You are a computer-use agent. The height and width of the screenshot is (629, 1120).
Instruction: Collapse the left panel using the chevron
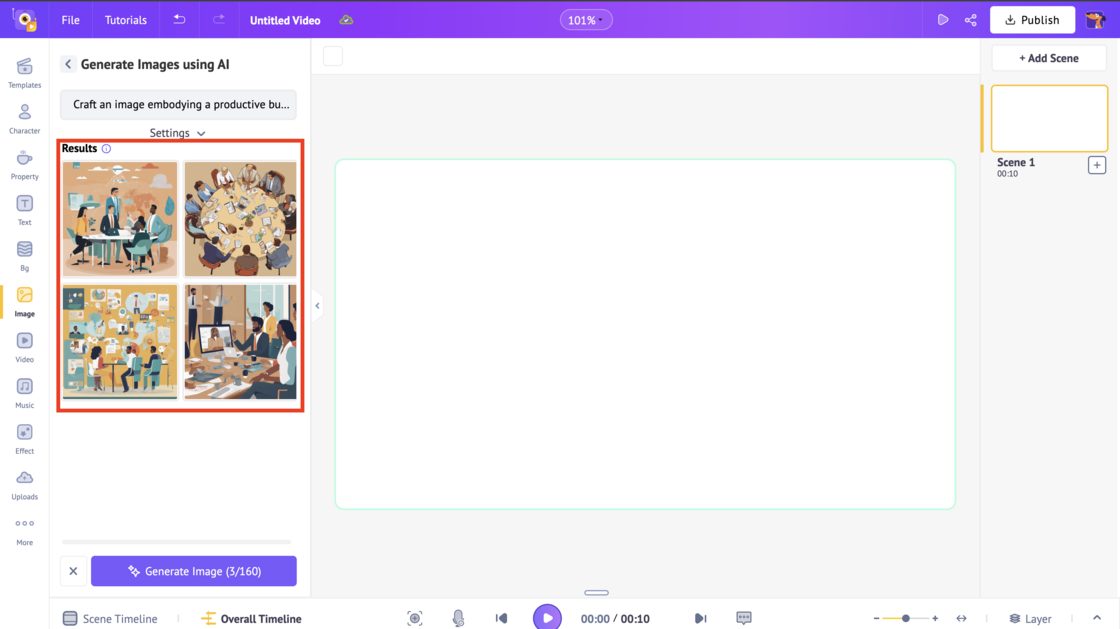[317, 305]
